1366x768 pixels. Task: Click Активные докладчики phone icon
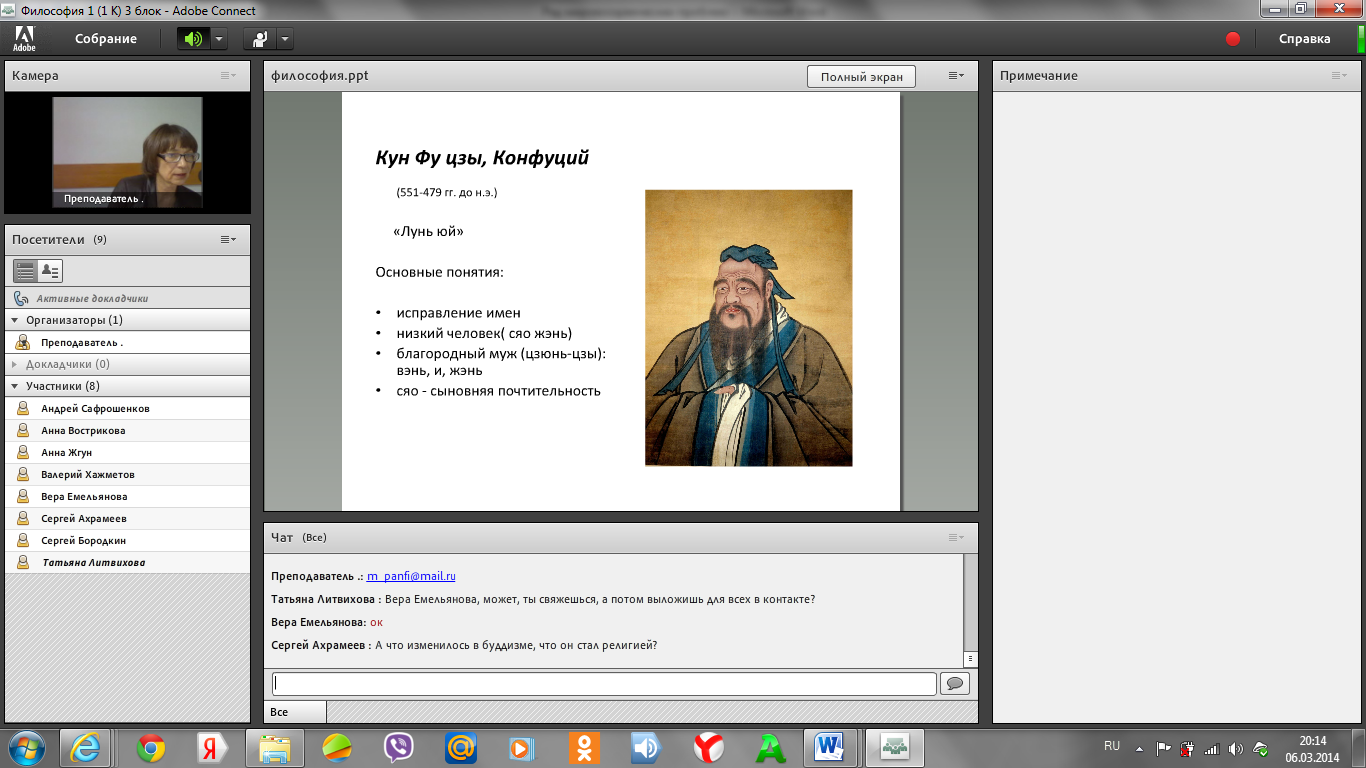tap(22, 298)
